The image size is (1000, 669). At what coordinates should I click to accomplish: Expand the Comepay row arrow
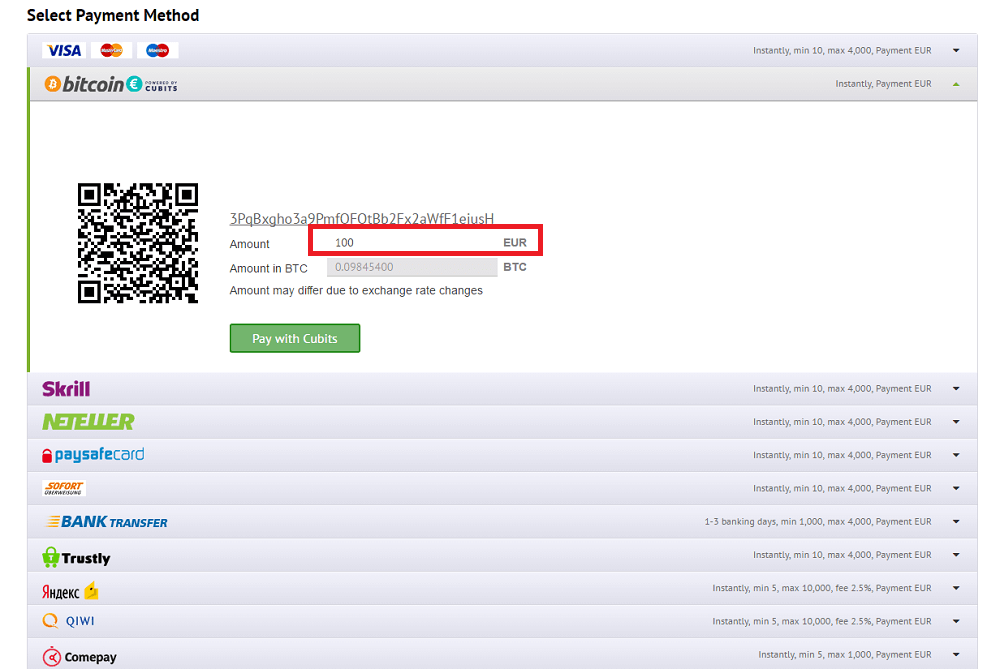point(956,654)
